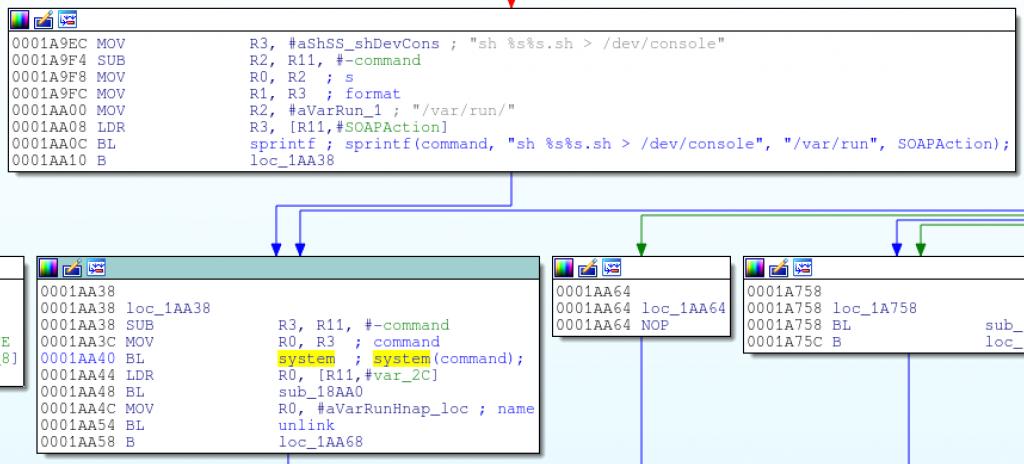Click color palette icon on top MOV node
Viewport: 1024px width, 464px height.
coord(20,20)
